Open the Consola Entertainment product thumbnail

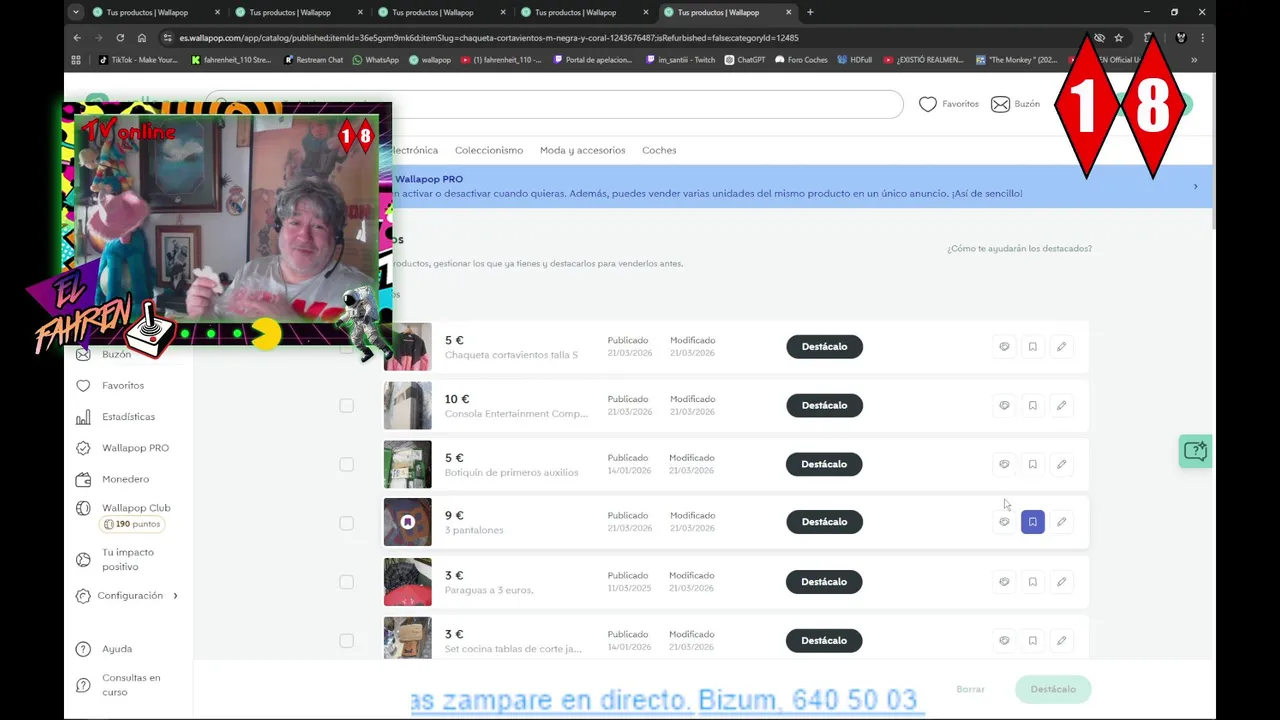[x=408, y=406]
